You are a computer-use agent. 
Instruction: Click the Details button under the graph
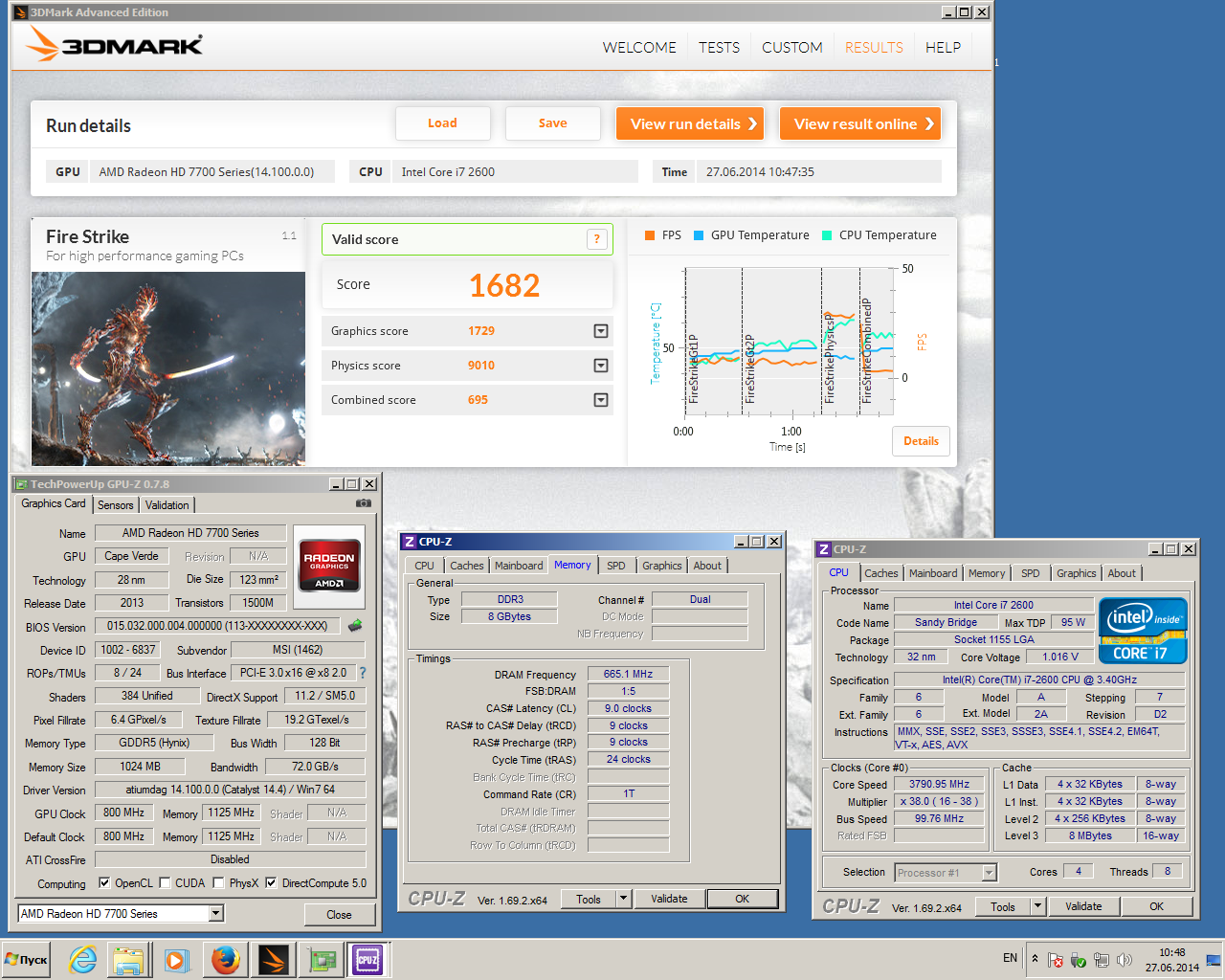coord(921,441)
